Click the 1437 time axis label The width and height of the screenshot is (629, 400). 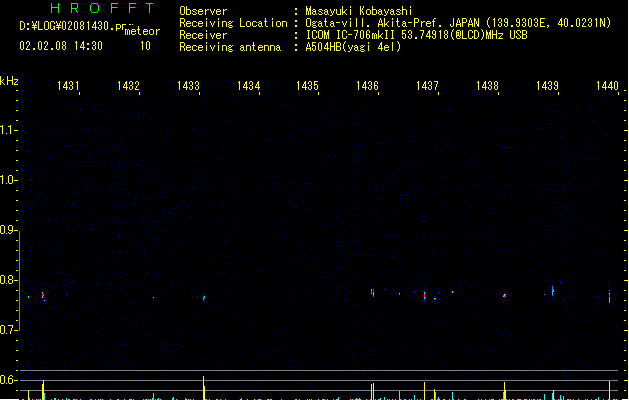[x=427, y=86]
